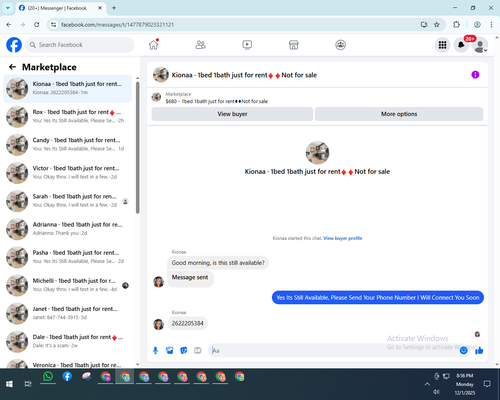
Task: Open Facebook app from the taskbar
Action: 67,377
